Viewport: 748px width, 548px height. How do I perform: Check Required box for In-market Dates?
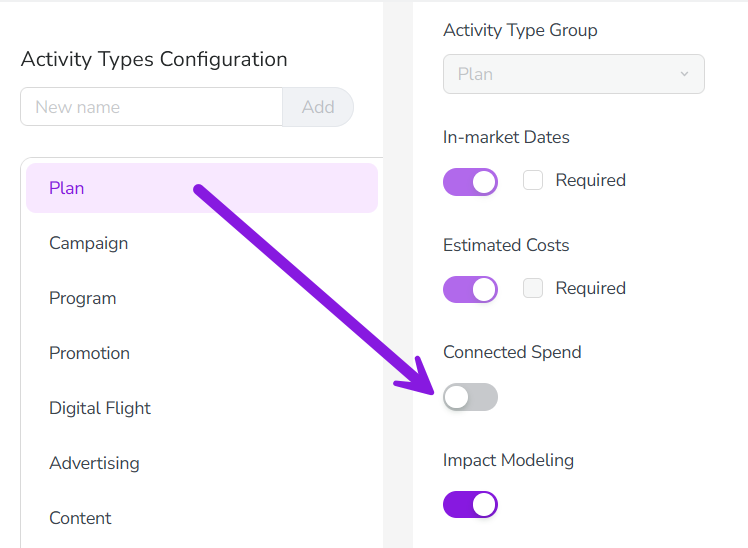coord(533,180)
